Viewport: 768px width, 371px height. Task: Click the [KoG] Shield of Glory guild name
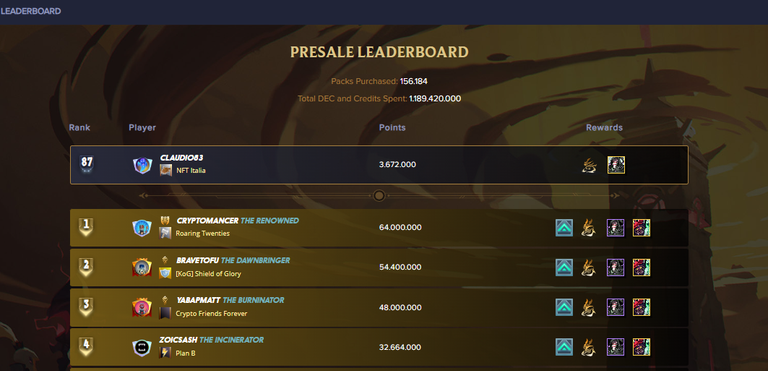click(x=208, y=274)
